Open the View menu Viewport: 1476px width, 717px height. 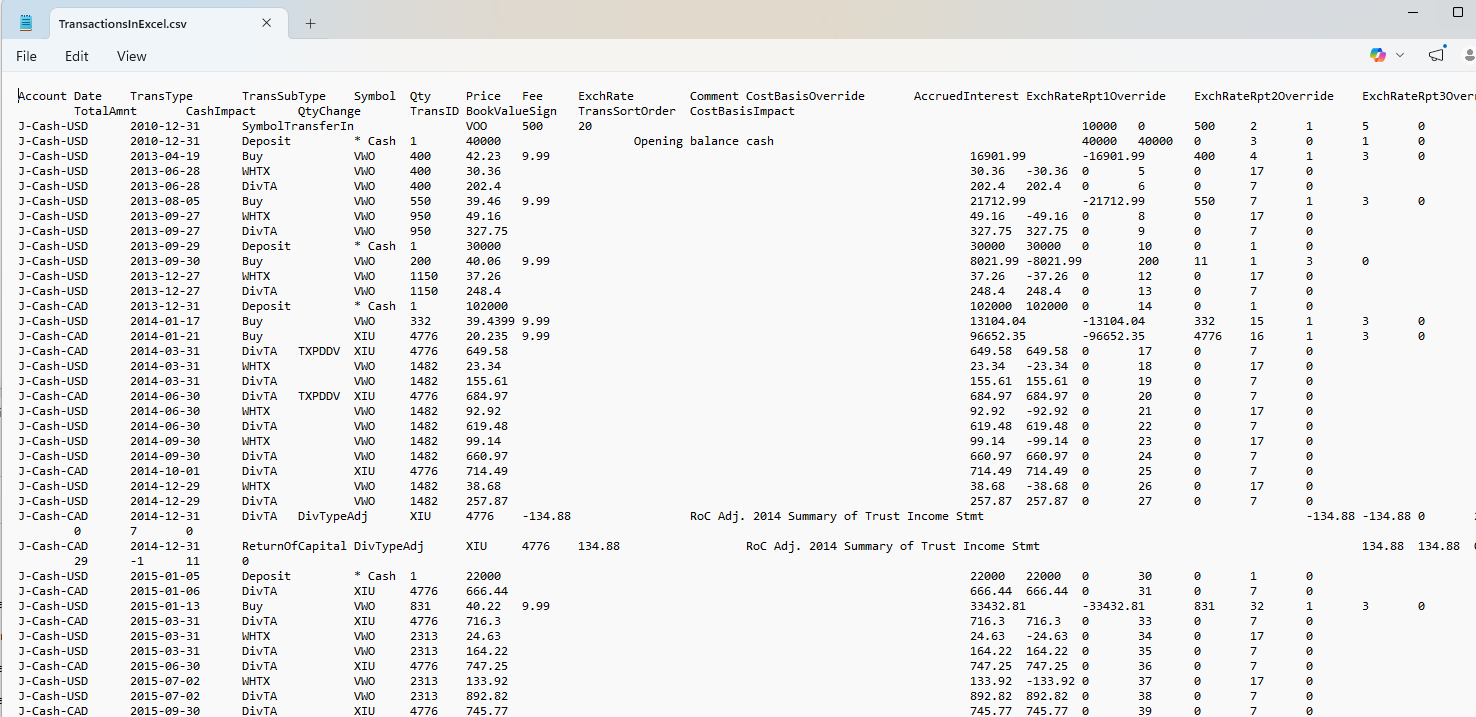pyautogui.click(x=131, y=56)
